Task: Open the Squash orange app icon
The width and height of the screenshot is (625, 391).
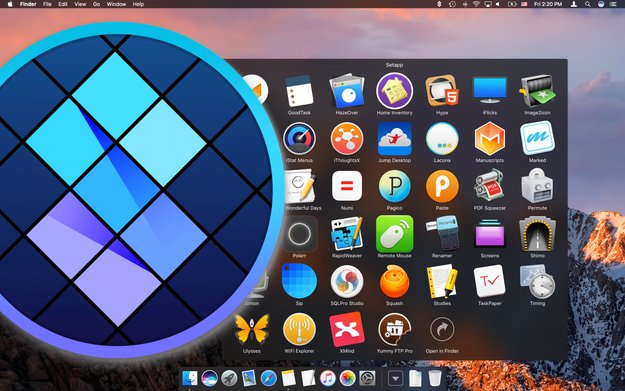Action: [394, 281]
